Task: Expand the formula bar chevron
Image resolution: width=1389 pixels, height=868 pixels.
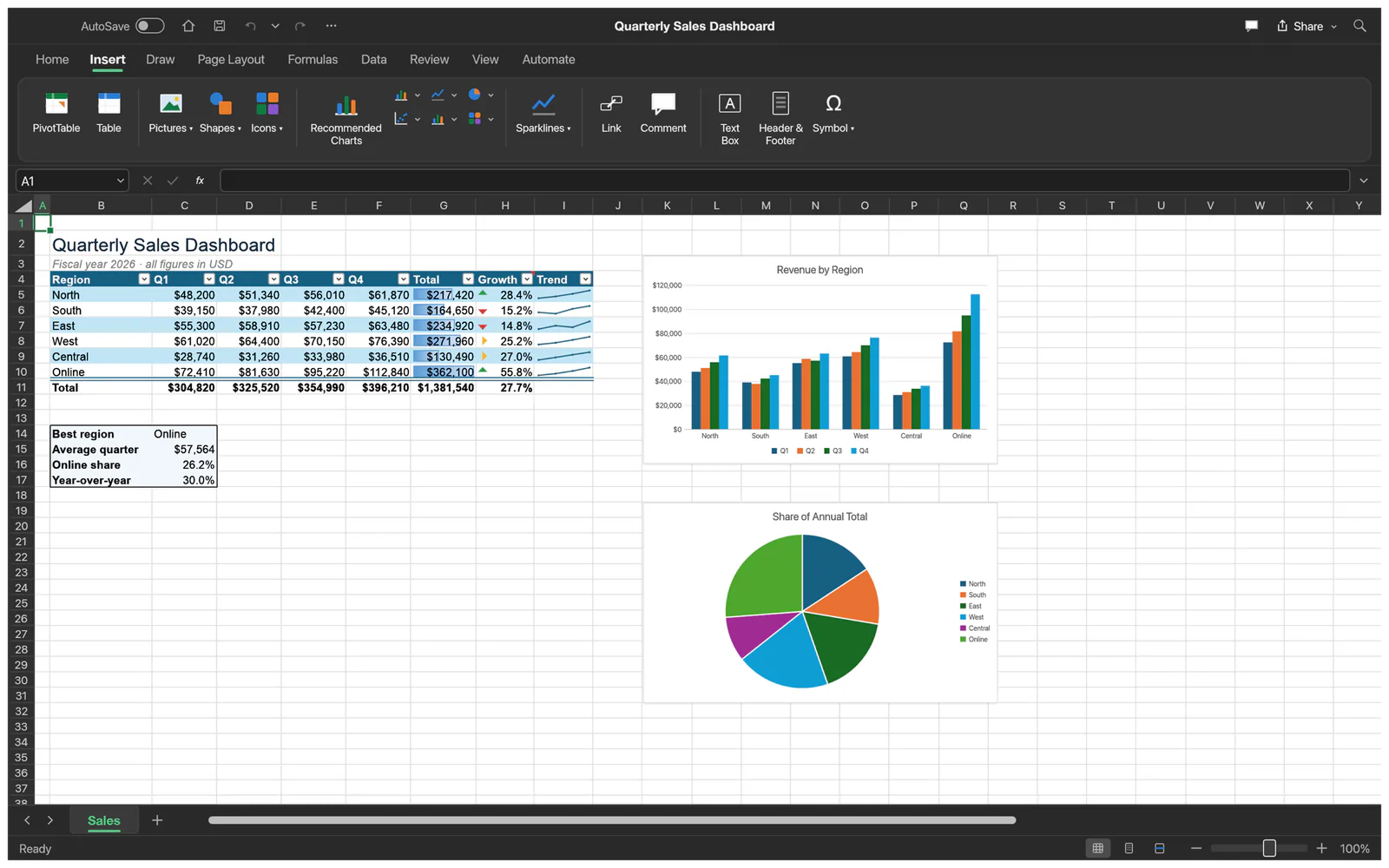Action: click(1364, 181)
